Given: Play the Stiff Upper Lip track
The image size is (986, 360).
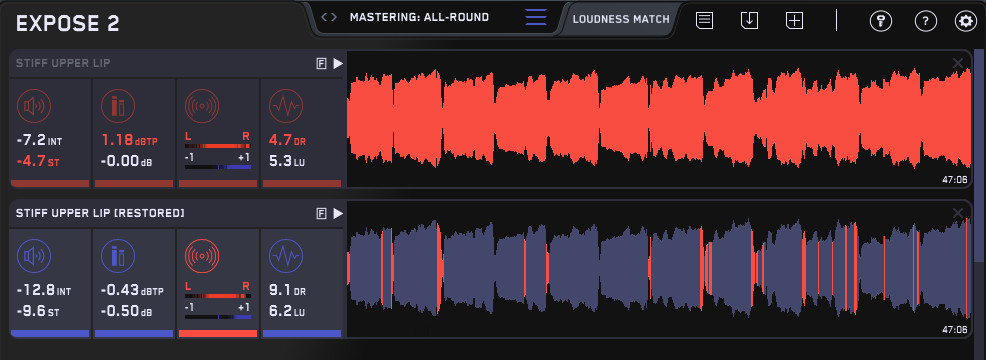Looking at the screenshot, I should point(338,64).
